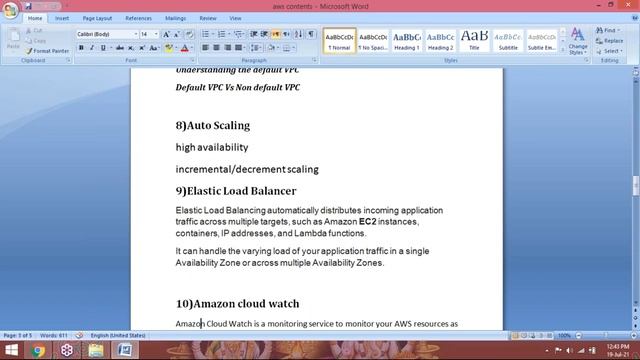This screenshot has height=360, width=640.
Task: Switch to the Review tab
Action: point(208,18)
